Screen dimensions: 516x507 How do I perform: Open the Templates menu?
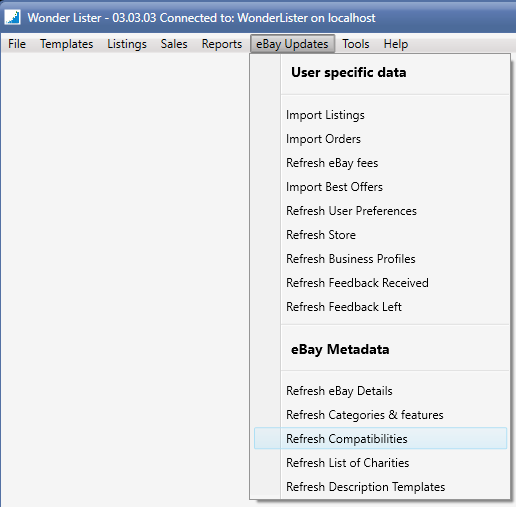[67, 44]
